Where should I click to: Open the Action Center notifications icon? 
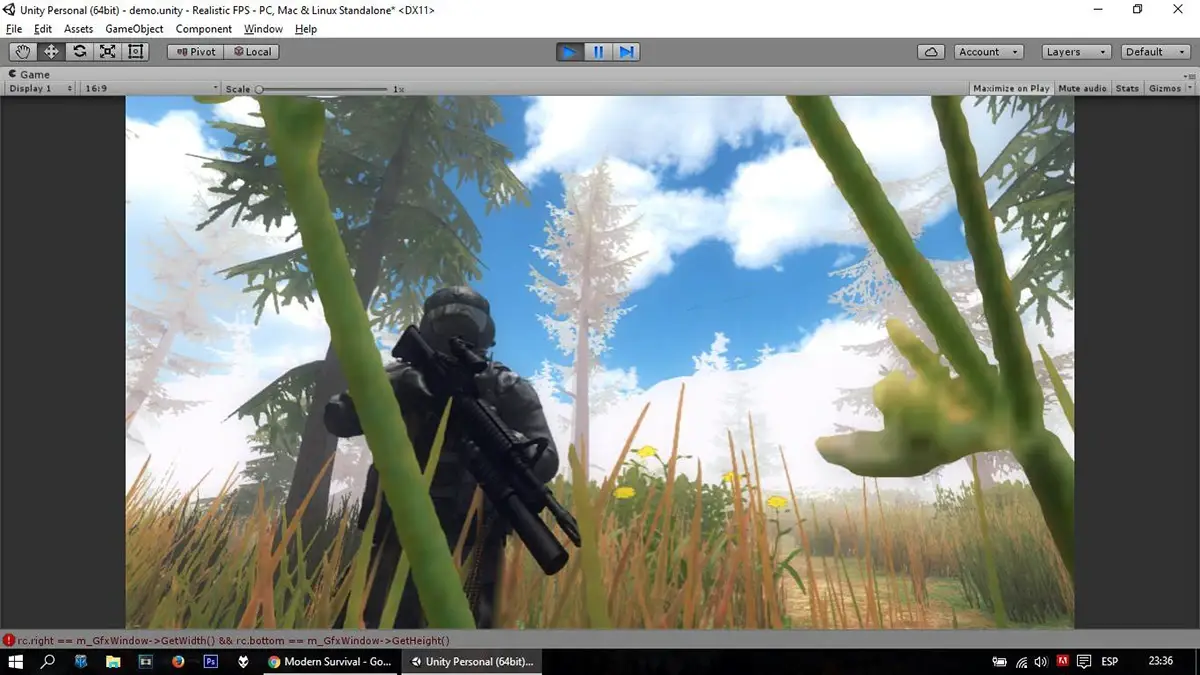[x=1085, y=662]
